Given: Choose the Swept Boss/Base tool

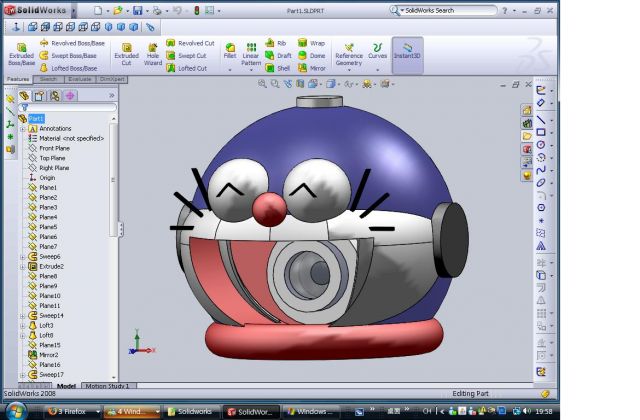Looking at the screenshot, I should [68, 56].
